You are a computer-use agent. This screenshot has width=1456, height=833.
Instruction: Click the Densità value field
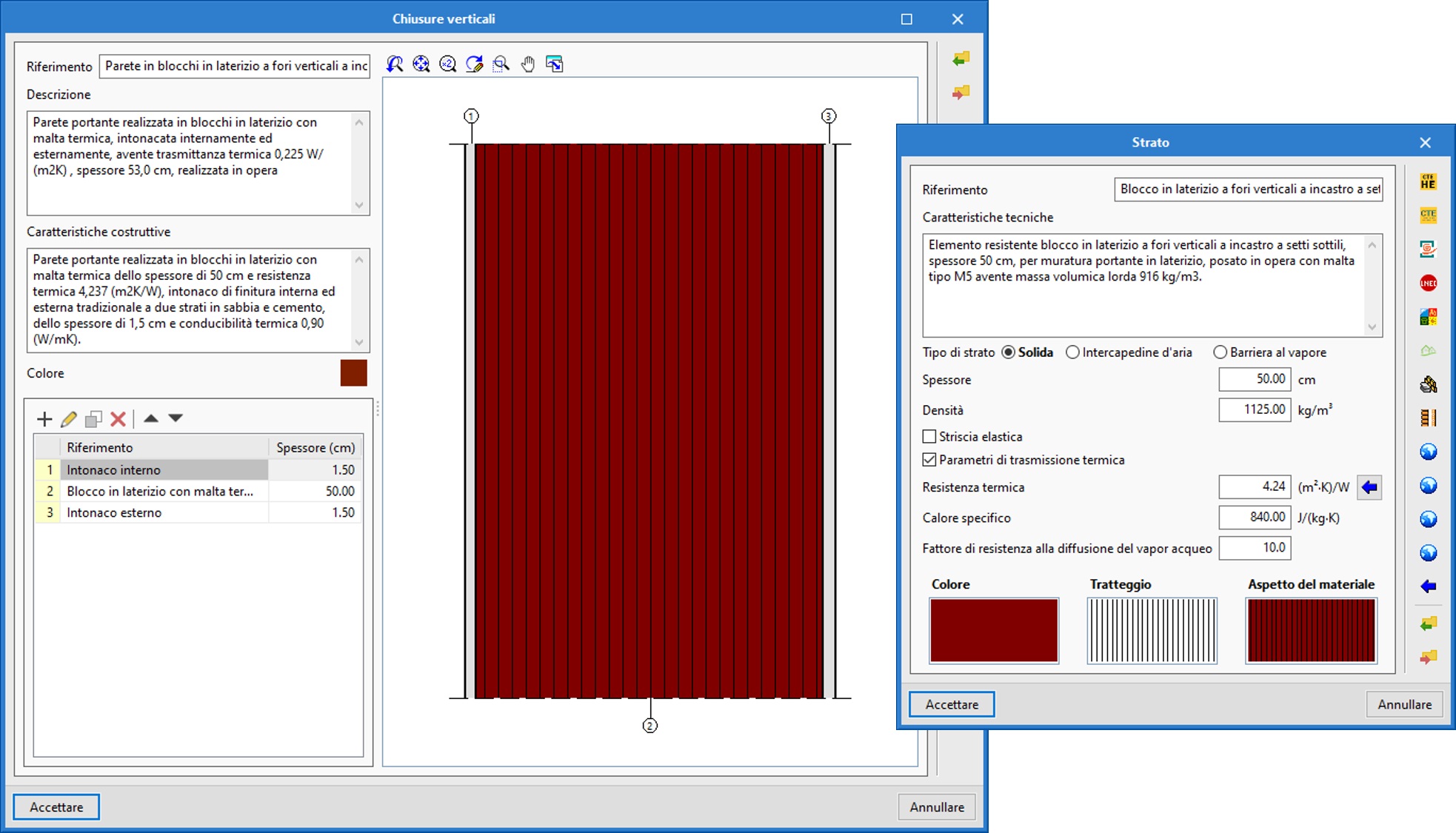(x=1255, y=409)
